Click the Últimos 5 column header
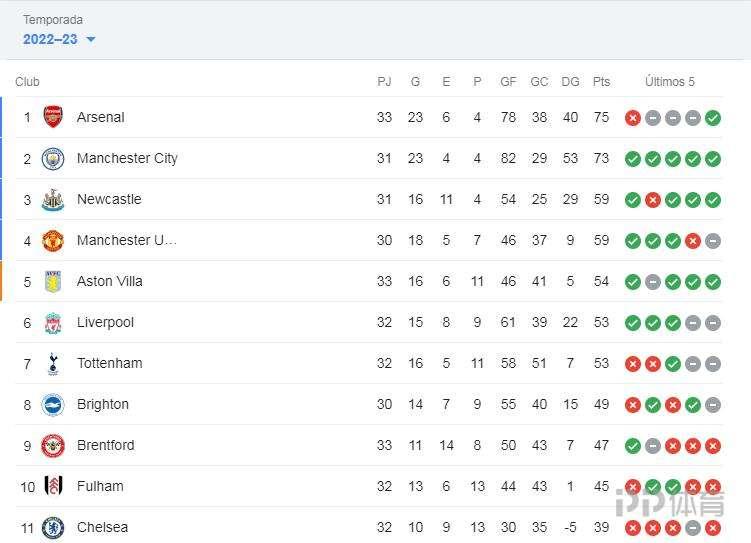This screenshot has height=543, width=751. click(669, 82)
